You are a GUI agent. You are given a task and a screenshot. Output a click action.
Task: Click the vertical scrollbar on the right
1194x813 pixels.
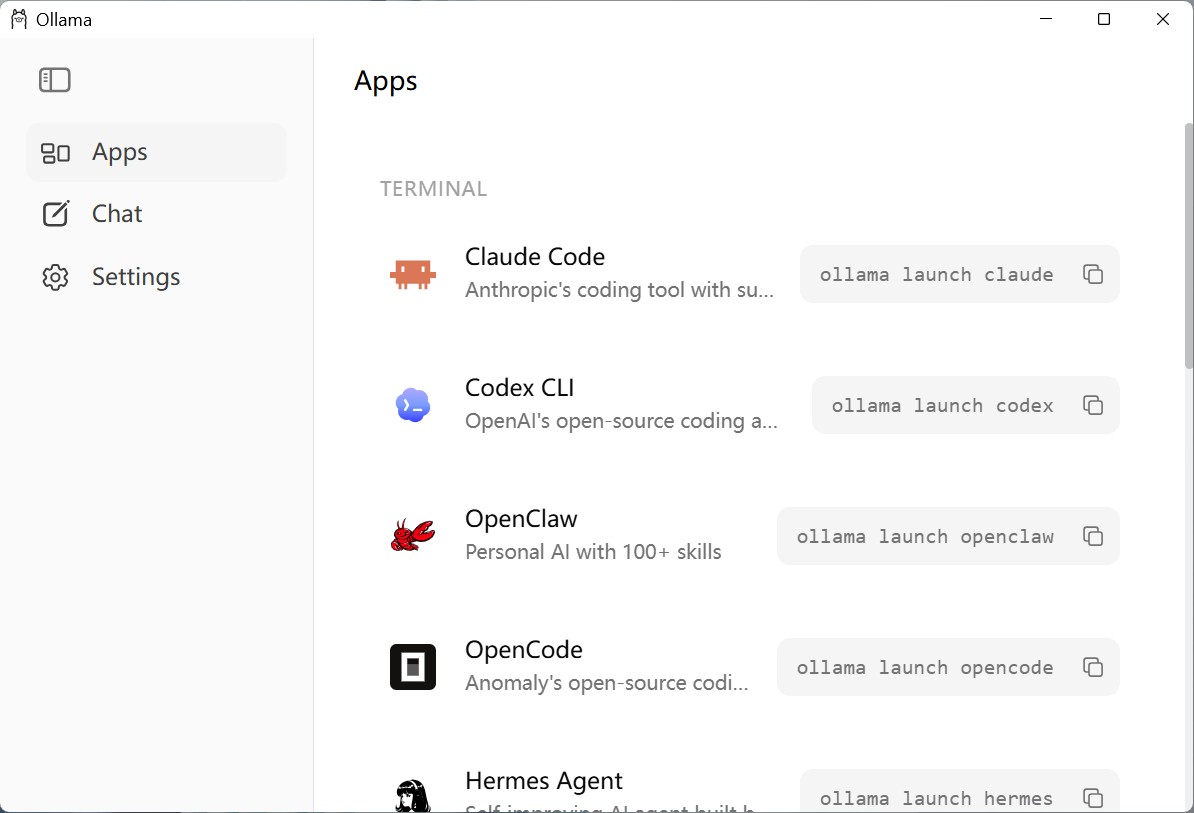click(1189, 246)
